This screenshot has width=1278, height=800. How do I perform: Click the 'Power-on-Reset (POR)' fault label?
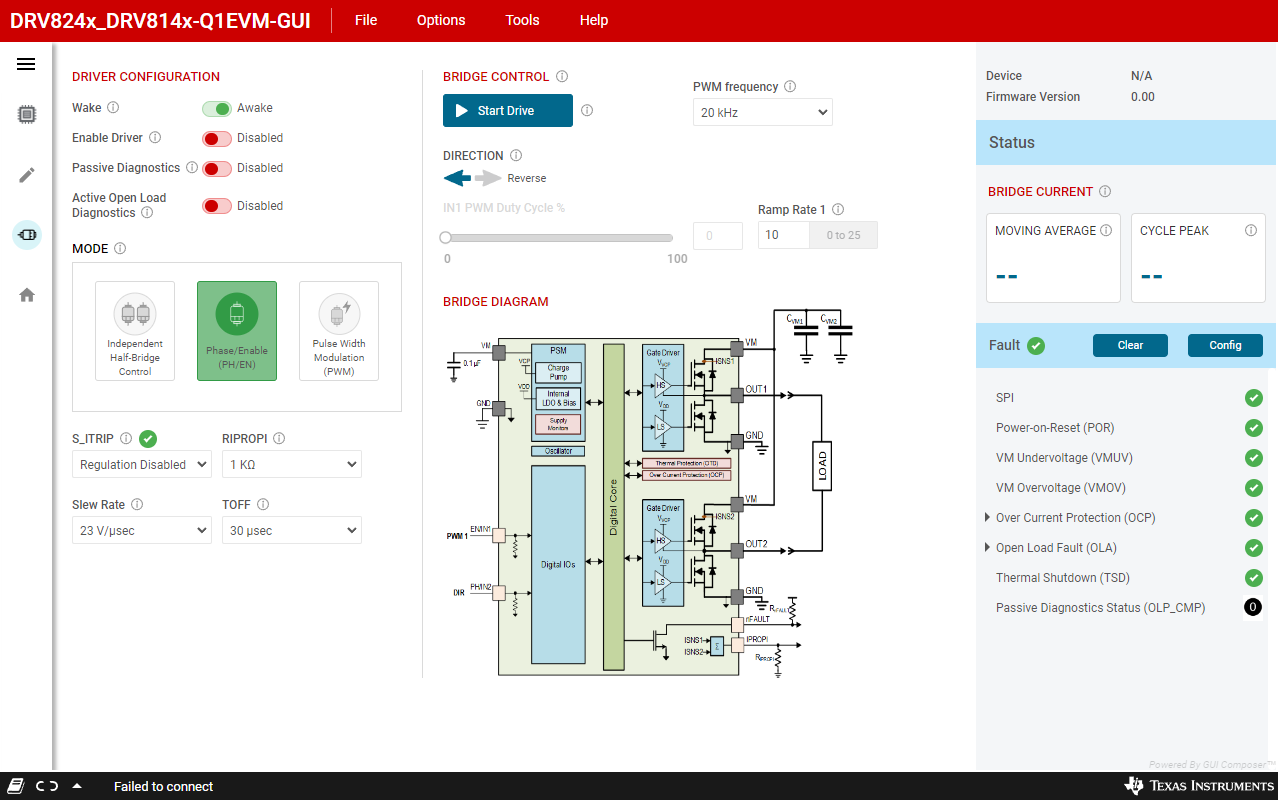click(x=1055, y=428)
